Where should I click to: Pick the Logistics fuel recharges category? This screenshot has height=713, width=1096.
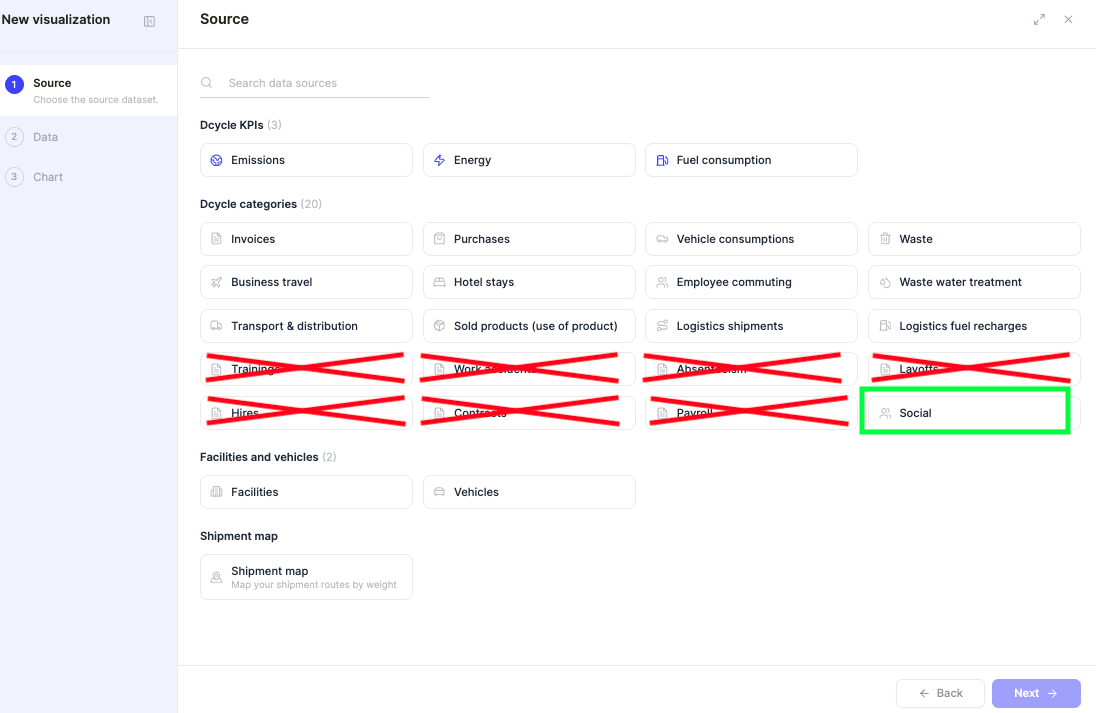(x=974, y=326)
